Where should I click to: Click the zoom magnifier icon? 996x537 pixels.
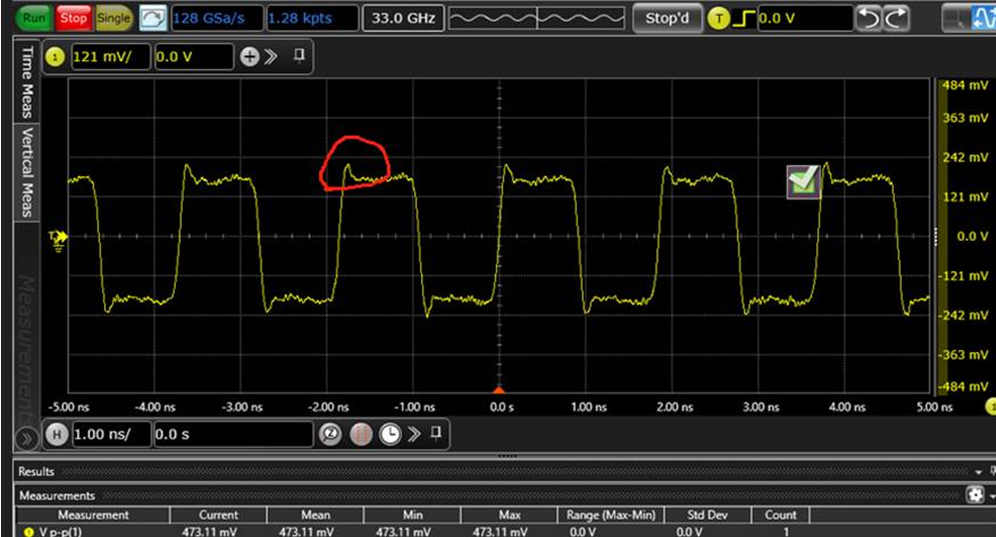(330, 435)
